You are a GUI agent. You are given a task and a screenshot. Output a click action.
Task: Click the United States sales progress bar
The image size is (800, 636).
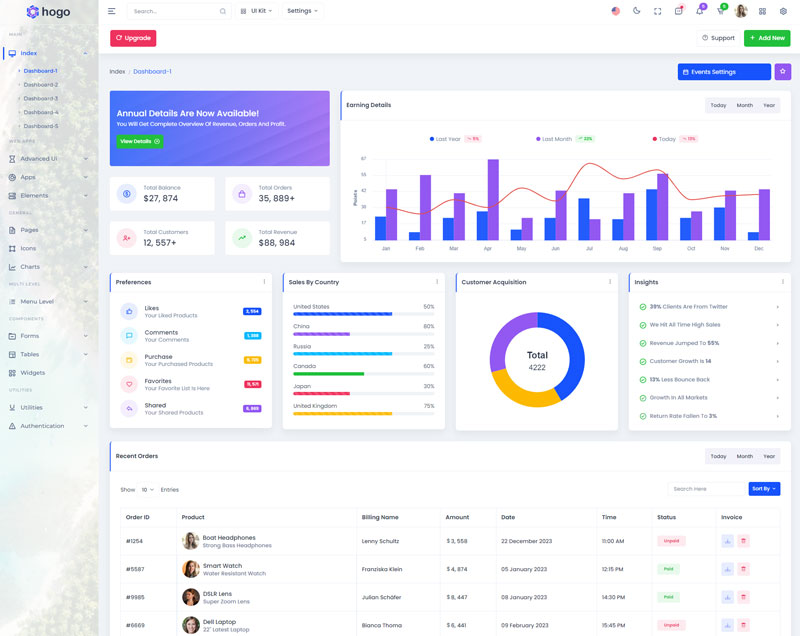coord(343,314)
